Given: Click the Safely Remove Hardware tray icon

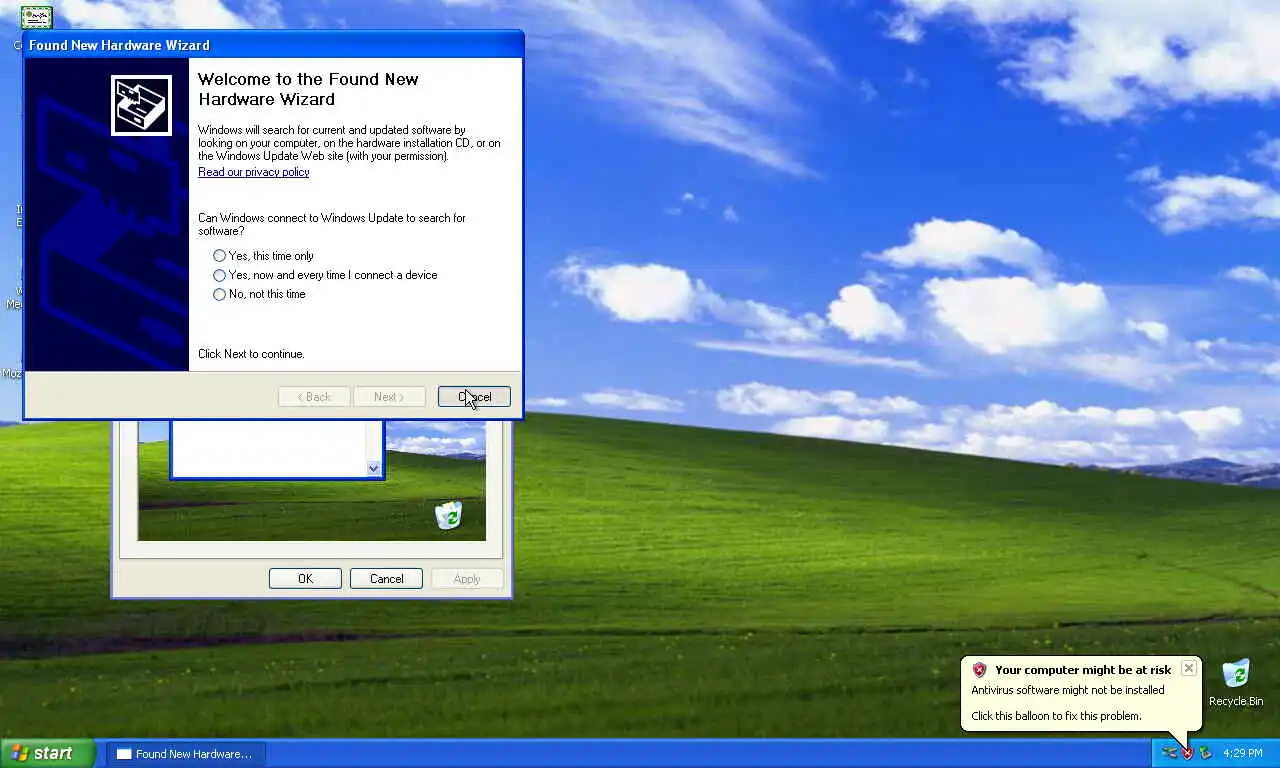Looking at the screenshot, I should point(1206,753).
